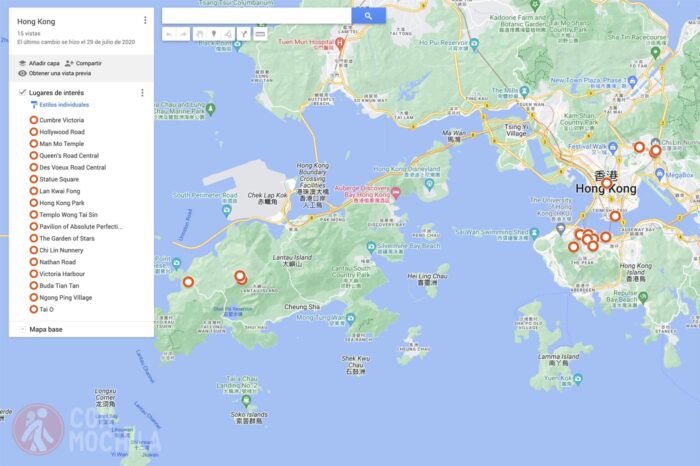The height and width of the screenshot is (466, 700).
Task: Select Cumbre Victoria in the list
Action: (x=62, y=120)
